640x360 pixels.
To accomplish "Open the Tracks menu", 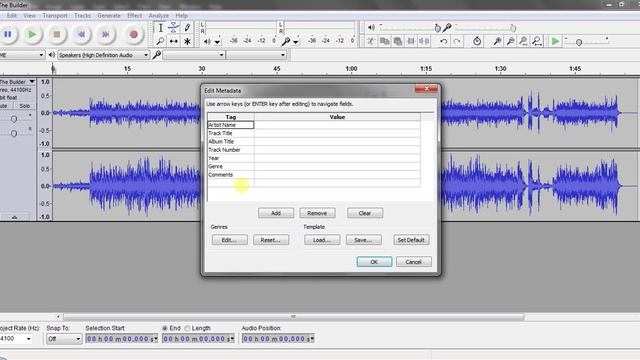I will coord(82,16).
